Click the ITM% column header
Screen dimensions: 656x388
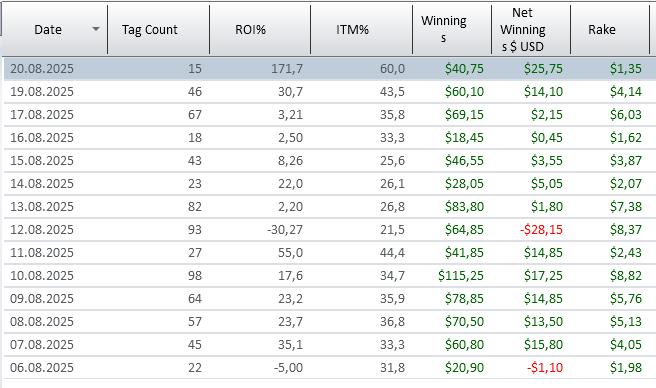[x=361, y=29]
